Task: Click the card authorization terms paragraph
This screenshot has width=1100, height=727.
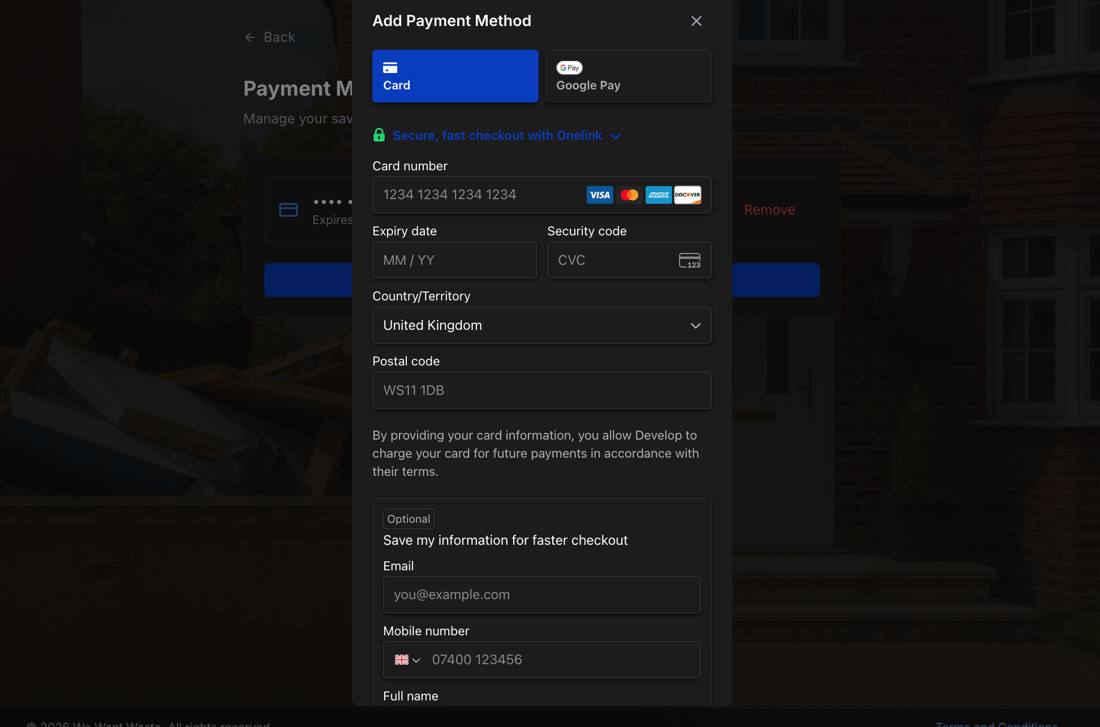Action: point(536,453)
